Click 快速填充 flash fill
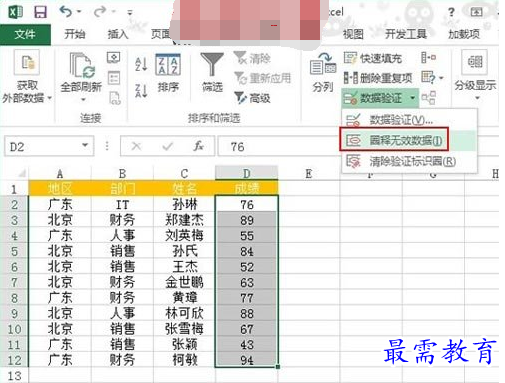 (x=373, y=58)
